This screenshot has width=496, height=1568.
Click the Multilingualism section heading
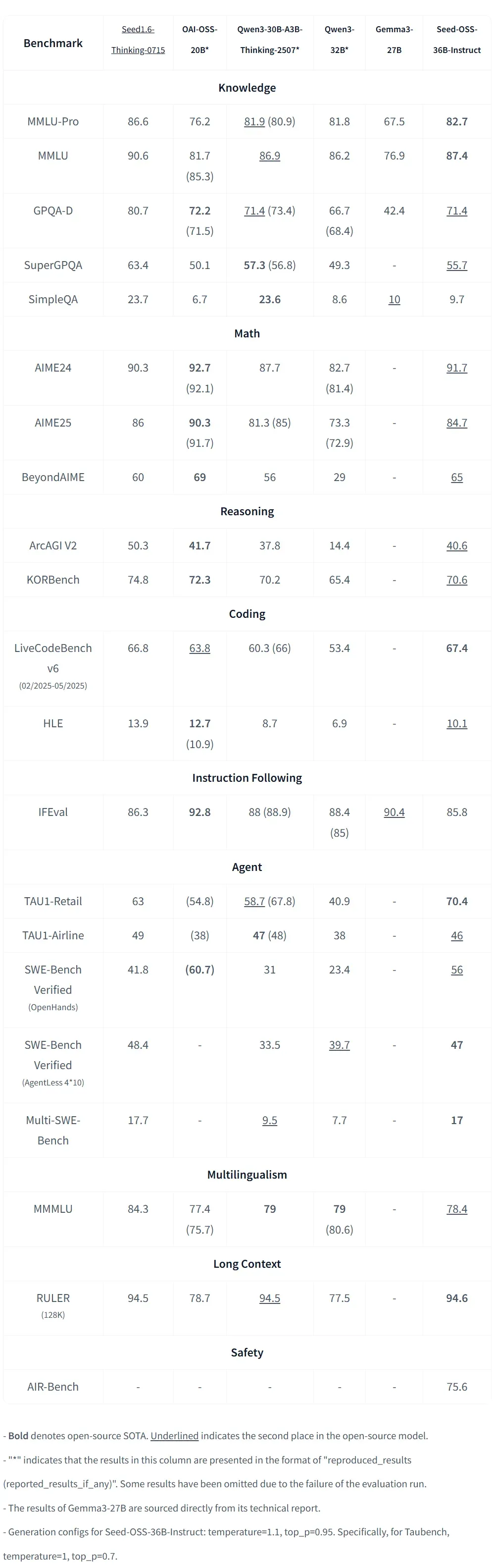coord(247,1175)
